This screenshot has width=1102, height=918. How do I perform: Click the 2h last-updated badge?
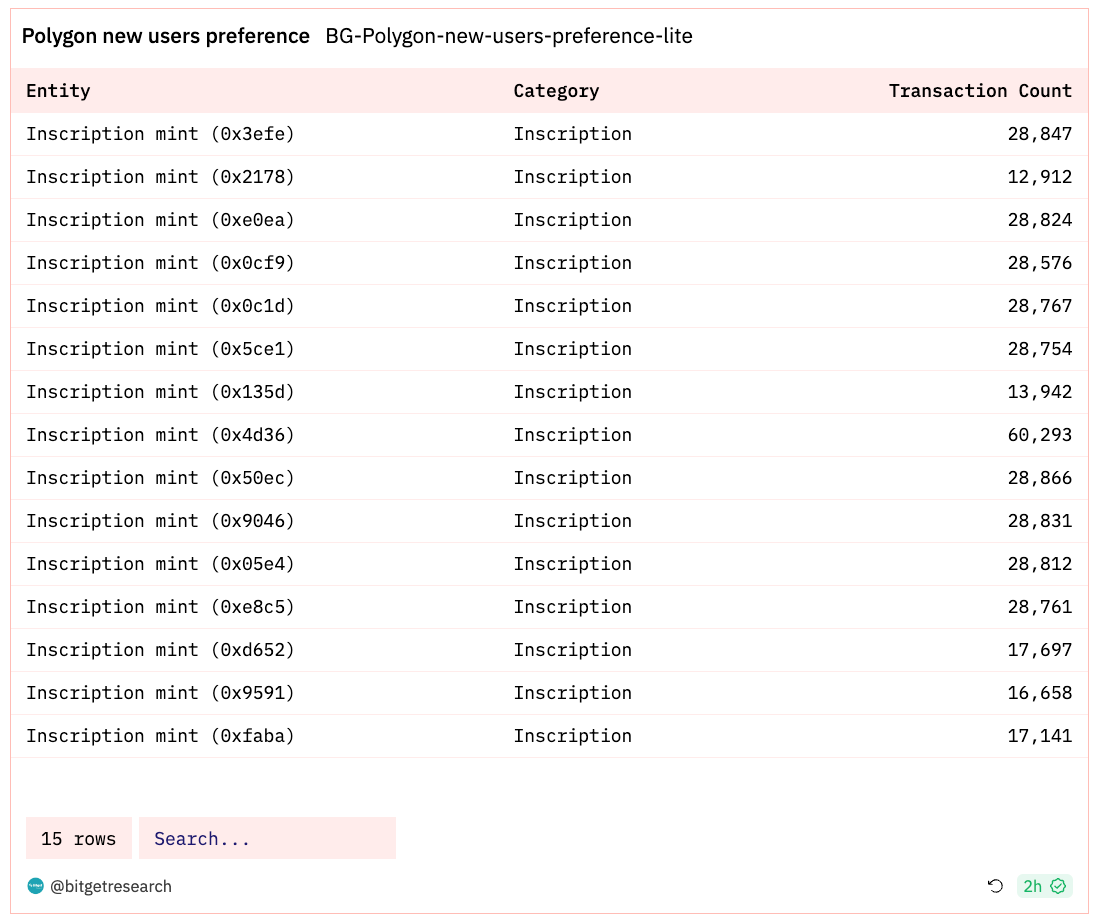pyautogui.click(x=1044, y=886)
